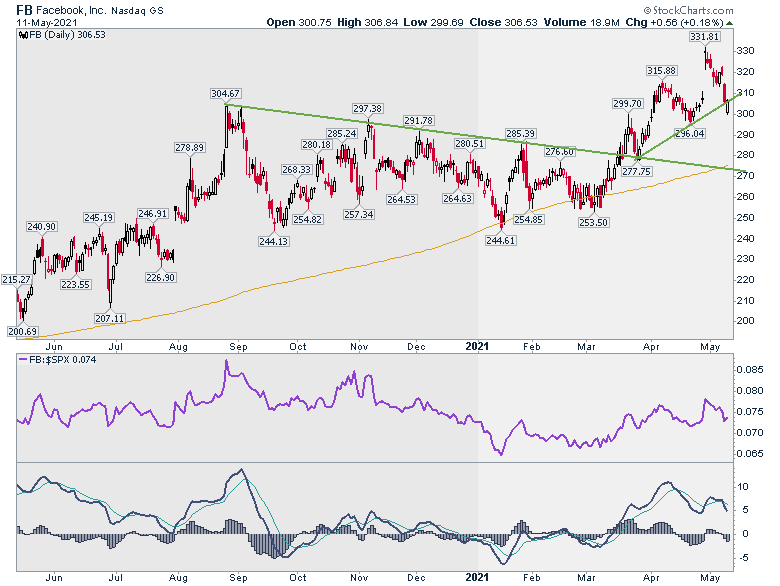
Task: Click the 'FB:$SPX 0.074' indicator legend
Action: (63, 359)
